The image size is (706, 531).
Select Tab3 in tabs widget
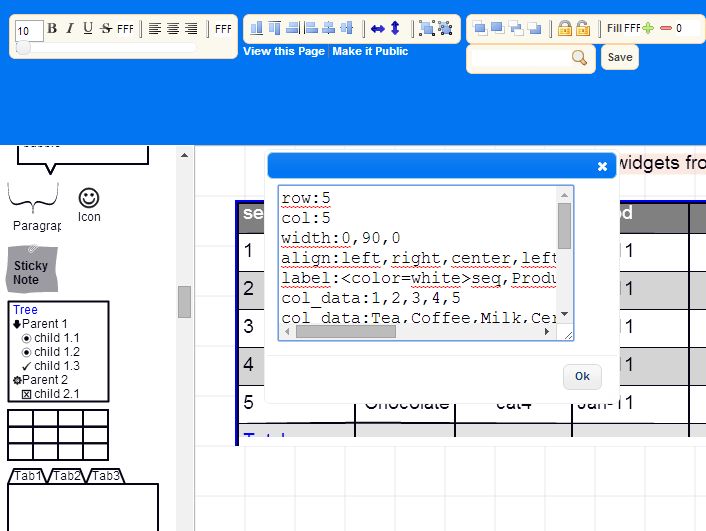(105, 476)
